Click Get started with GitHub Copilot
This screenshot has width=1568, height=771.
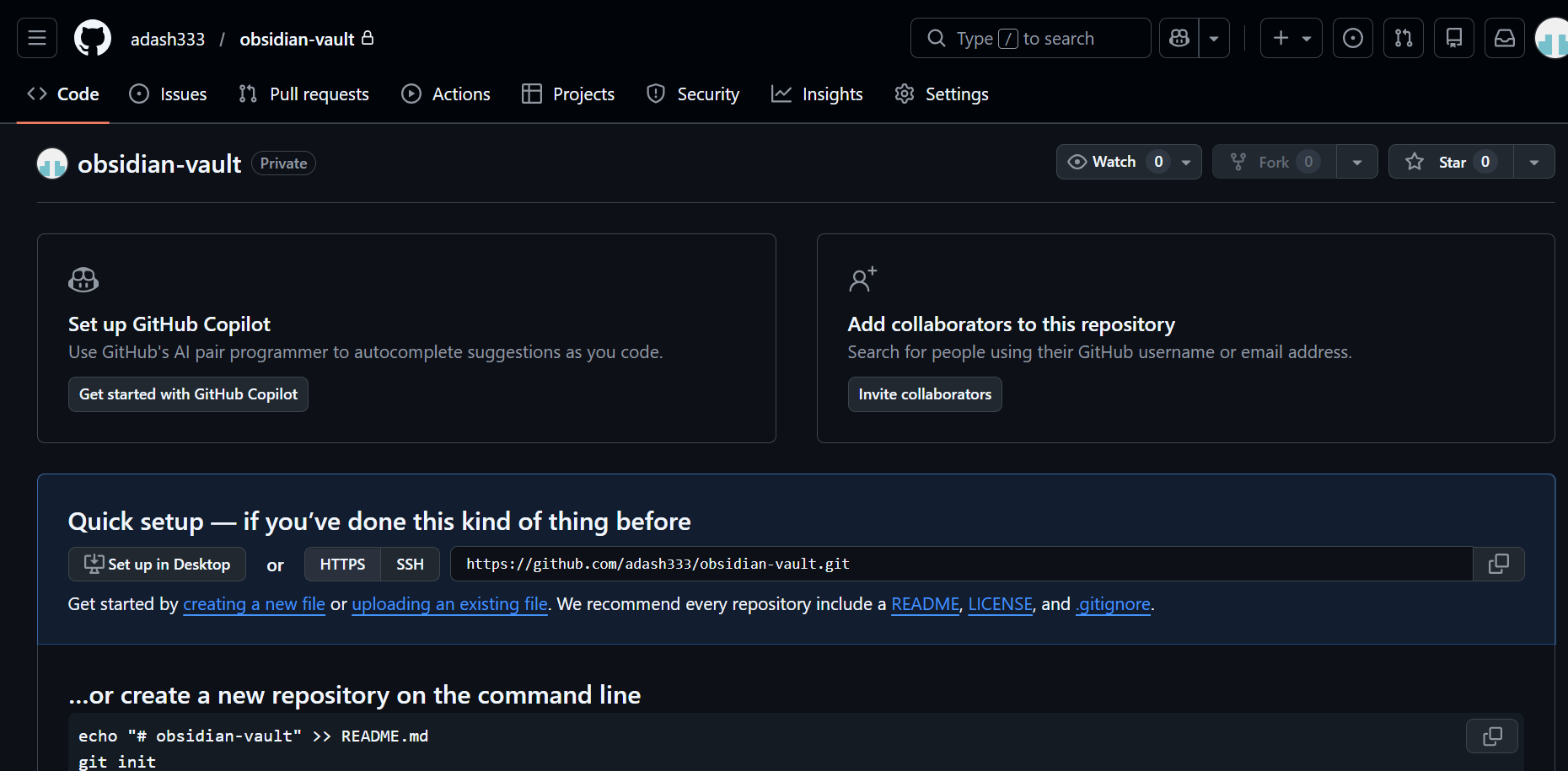(x=188, y=394)
